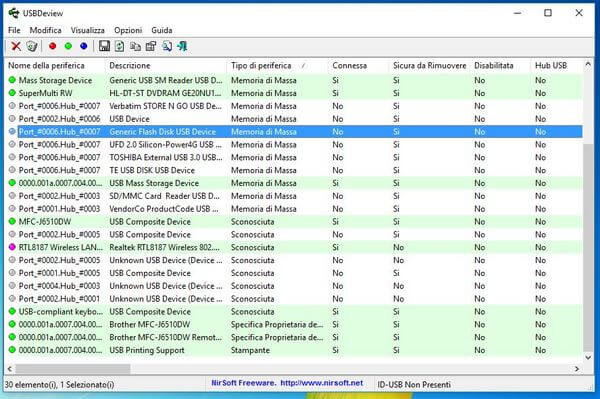Select the 'Port_#0002.Hub_#0001' device name
Image resolution: width=600 pixels, height=399 pixels.
click(59, 298)
